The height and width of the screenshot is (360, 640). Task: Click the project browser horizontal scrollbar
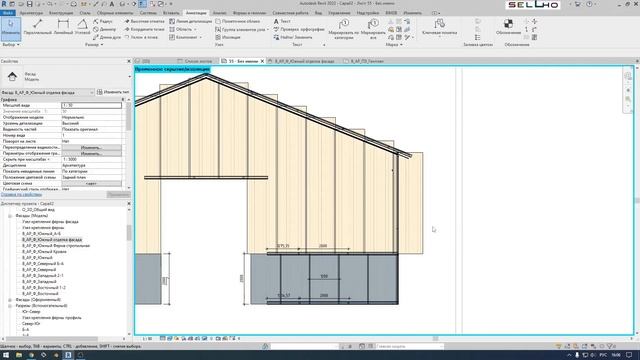(x=51, y=339)
